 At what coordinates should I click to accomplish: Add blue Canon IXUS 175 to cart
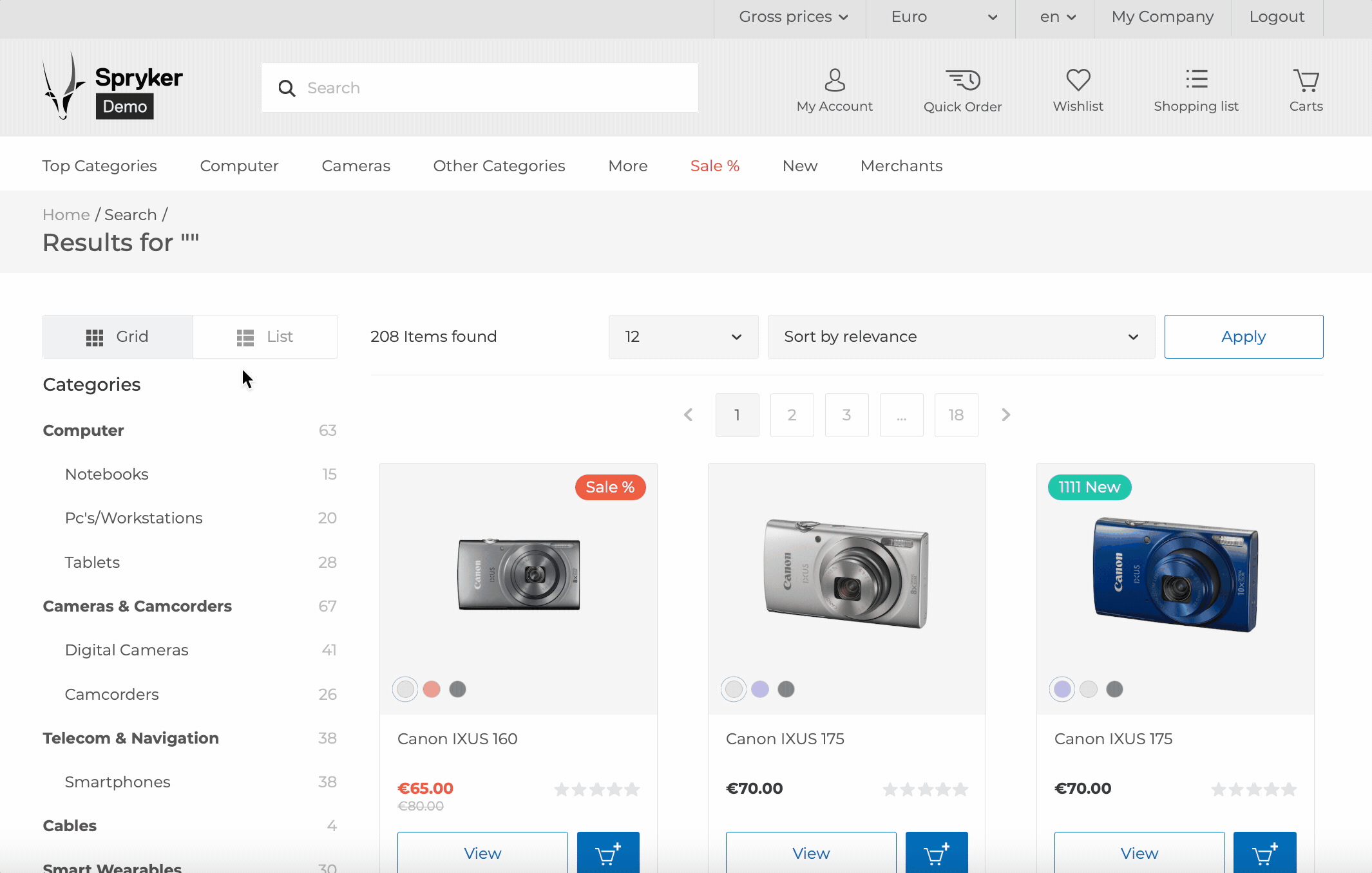point(1265,852)
